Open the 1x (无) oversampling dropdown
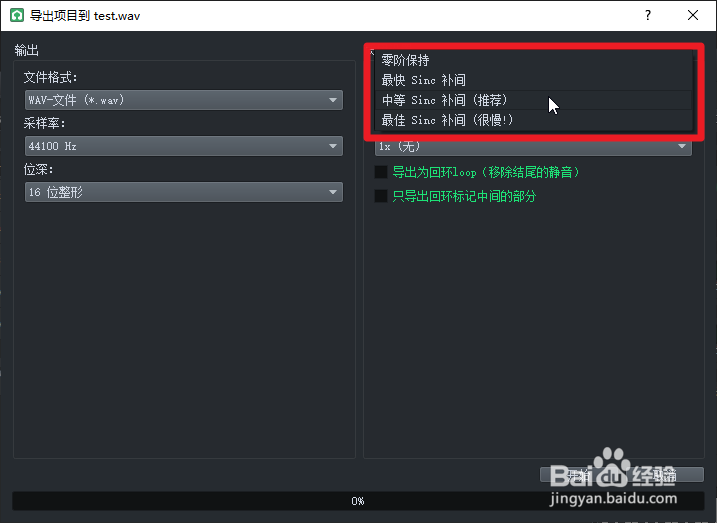The width and height of the screenshot is (717, 523). point(533,147)
